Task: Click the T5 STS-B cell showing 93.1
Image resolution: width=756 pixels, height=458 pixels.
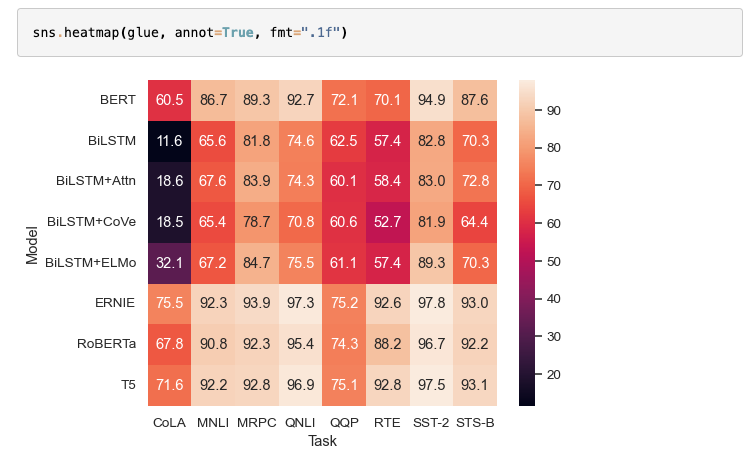Action: click(474, 385)
